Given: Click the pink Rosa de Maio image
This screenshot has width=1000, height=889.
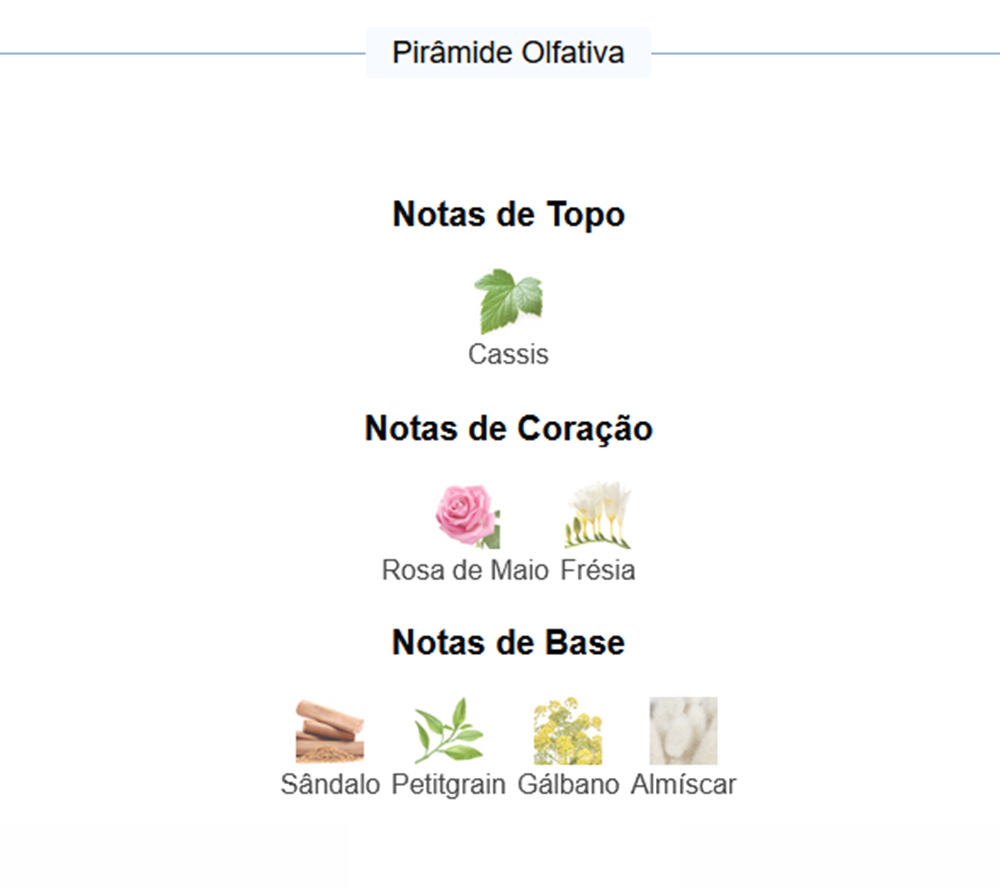Looking at the screenshot, I should pos(466,516).
